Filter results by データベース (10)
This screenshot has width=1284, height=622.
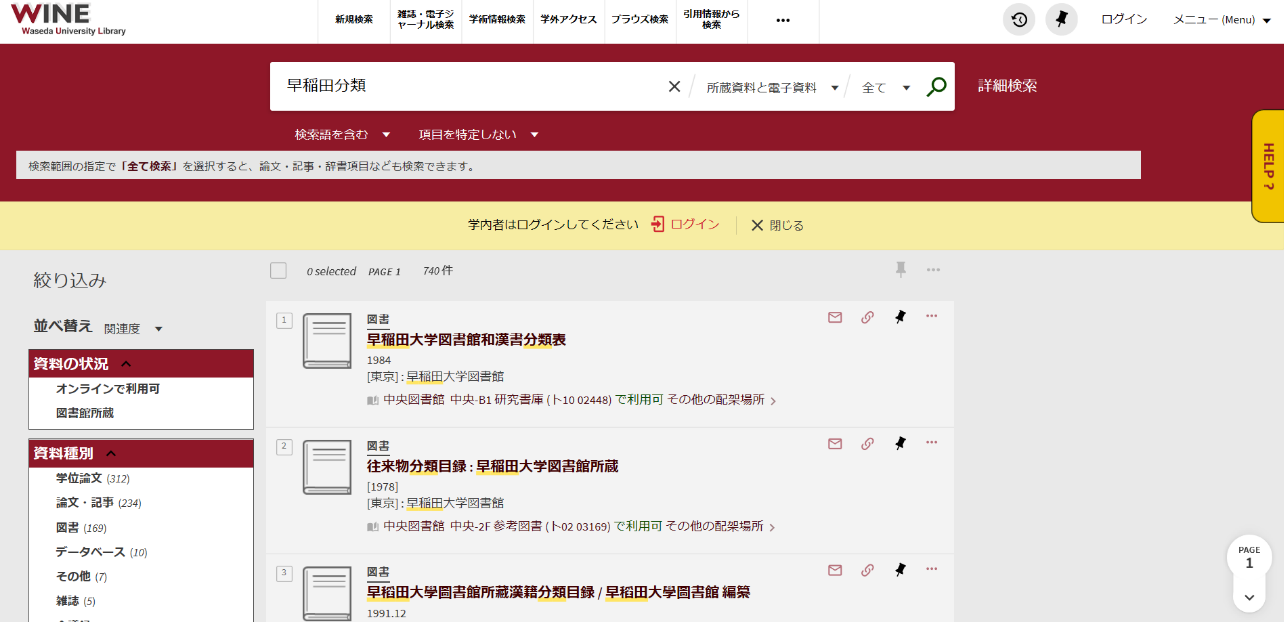101,552
